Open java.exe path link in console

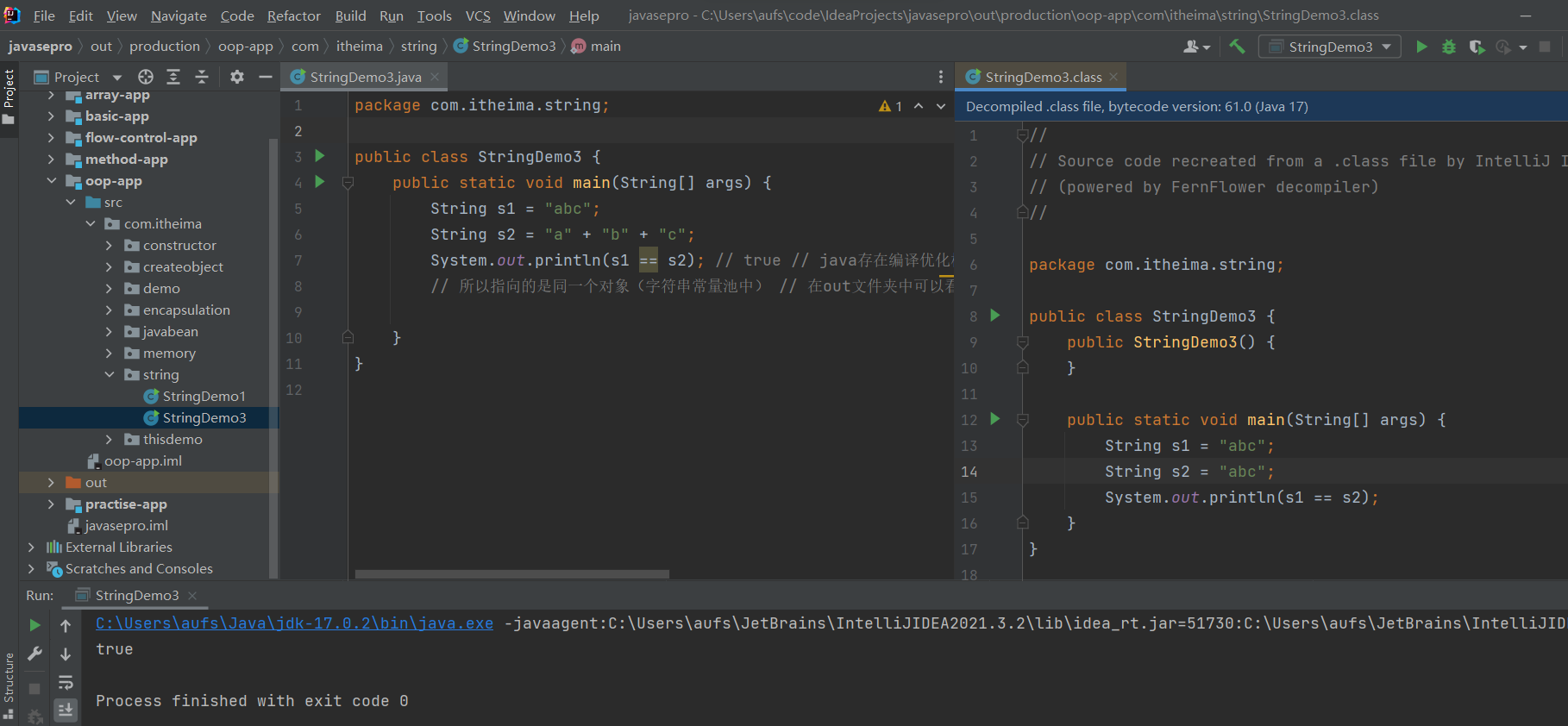(294, 623)
